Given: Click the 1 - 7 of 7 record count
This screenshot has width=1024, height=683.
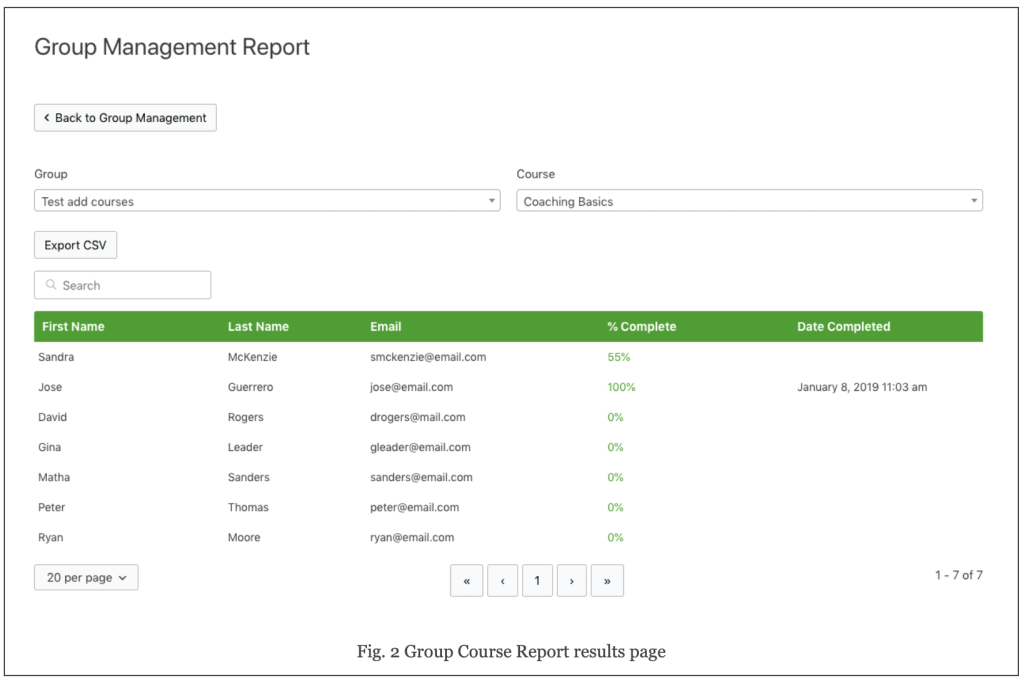Looking at the screenshot, I should coord(959,575).
